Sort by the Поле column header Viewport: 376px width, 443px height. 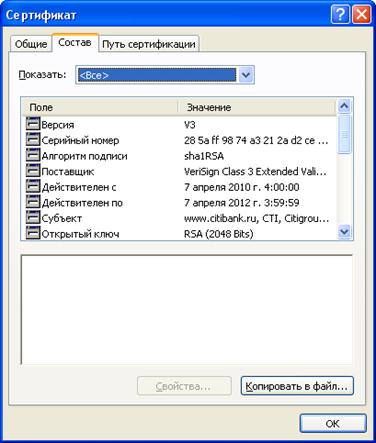click(x=100, y=107)
